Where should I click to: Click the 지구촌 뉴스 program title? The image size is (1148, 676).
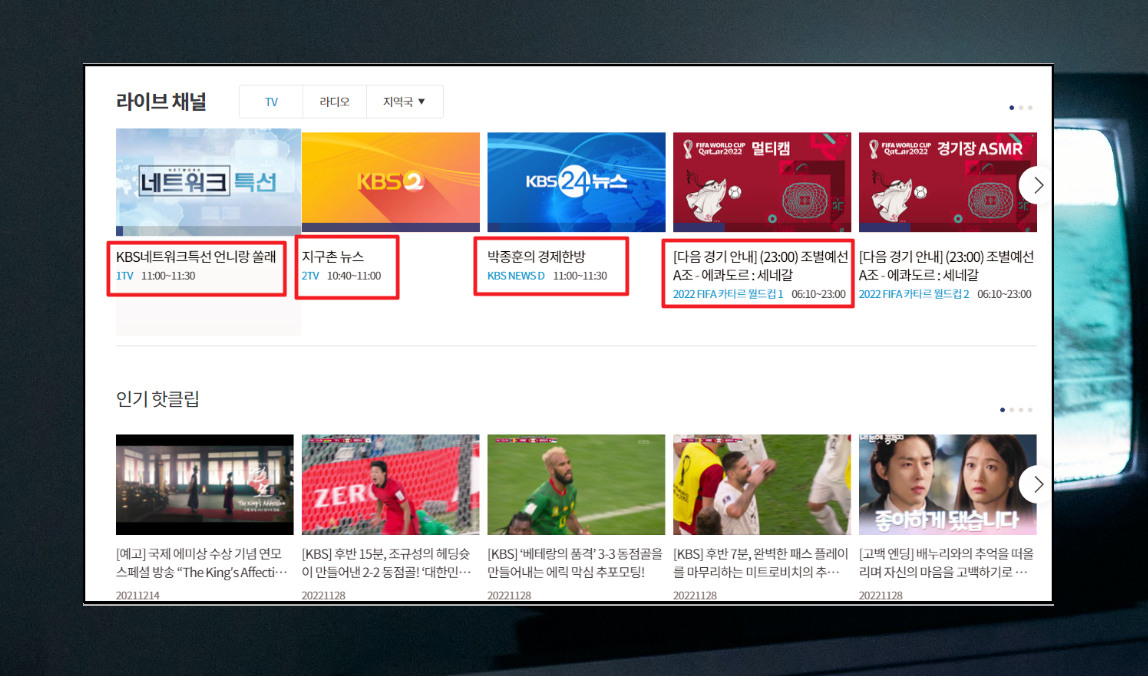tap(332, 256)
